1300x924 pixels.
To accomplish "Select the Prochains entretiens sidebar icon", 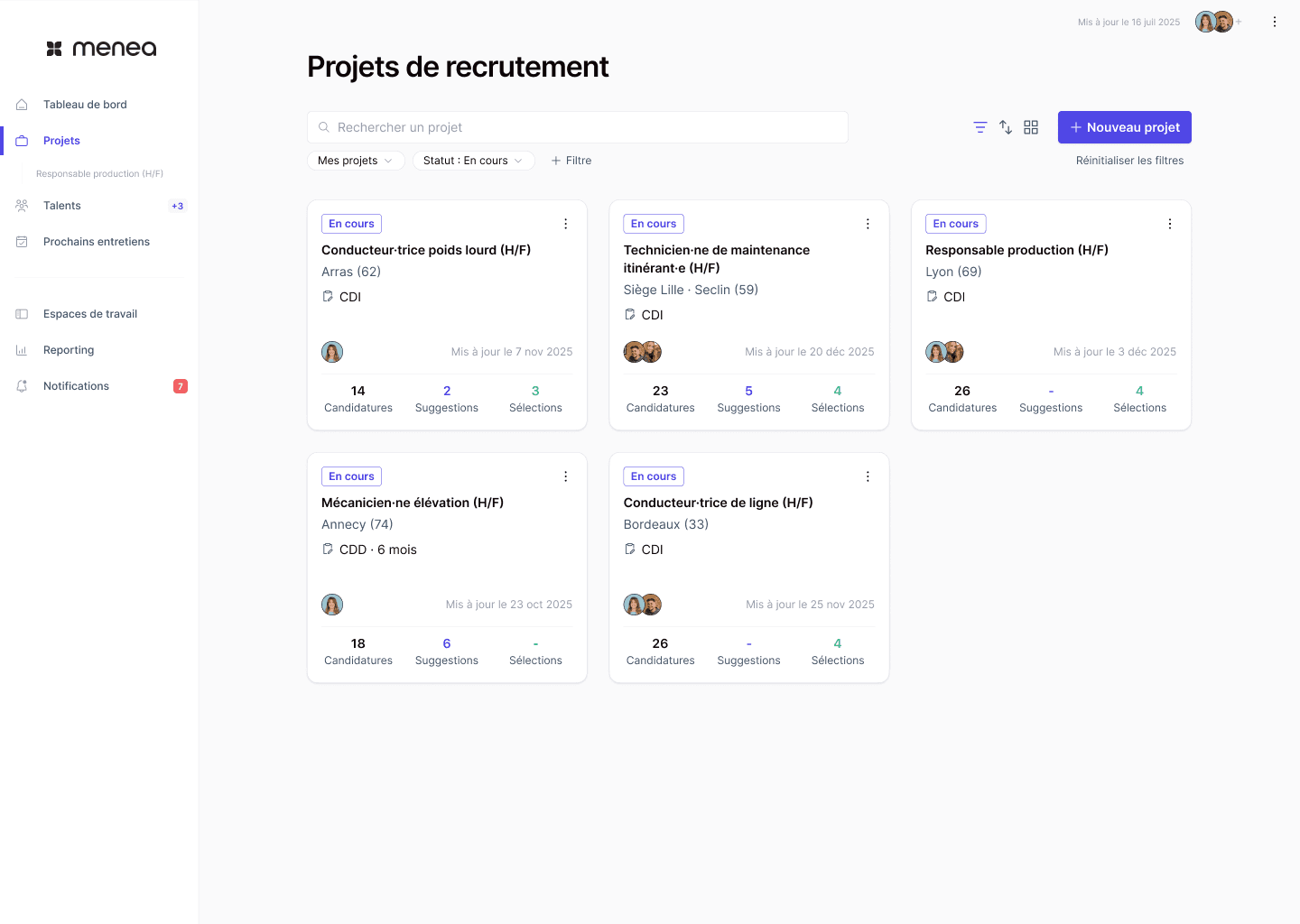I will [22, 241].
